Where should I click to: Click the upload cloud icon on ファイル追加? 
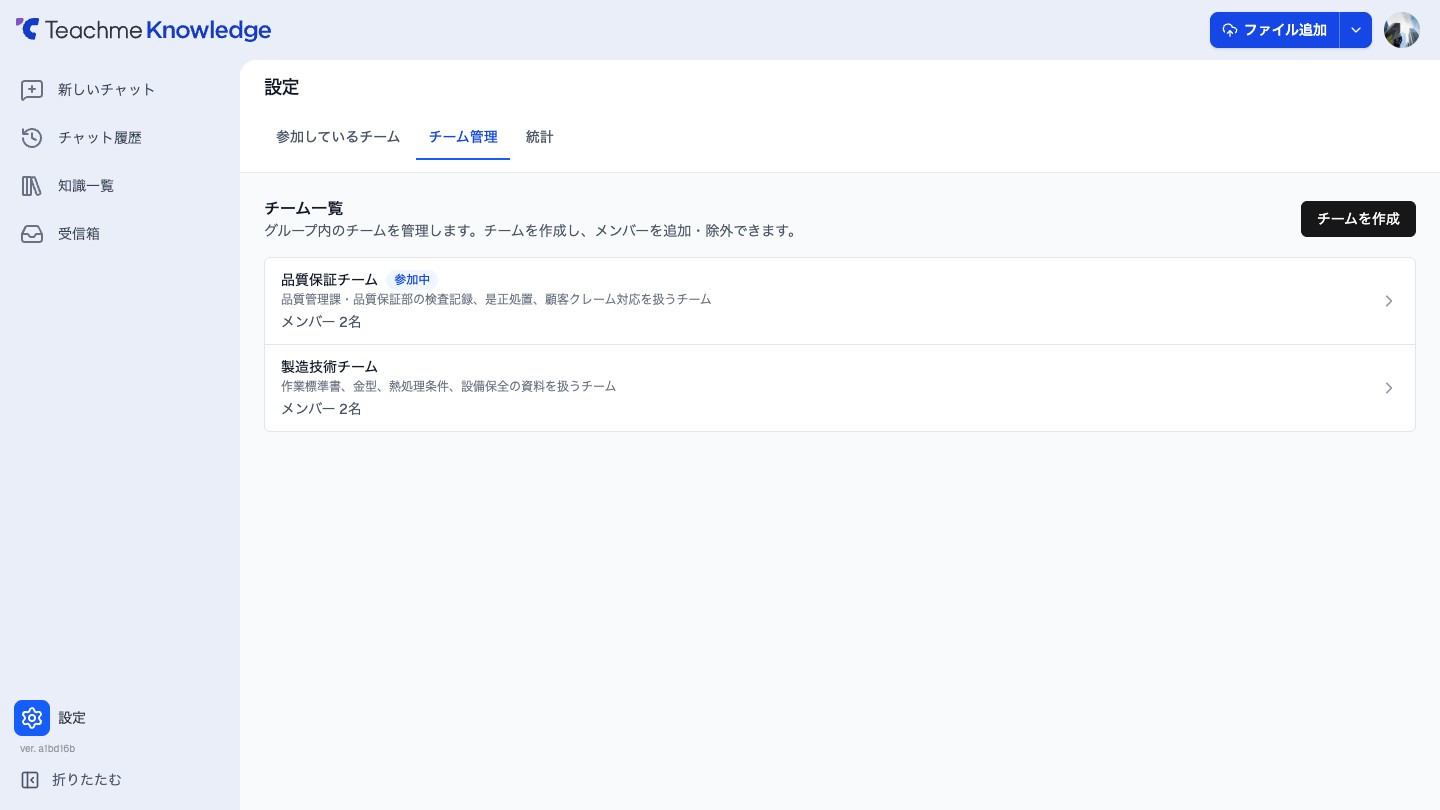click(x=1230, y=30)
